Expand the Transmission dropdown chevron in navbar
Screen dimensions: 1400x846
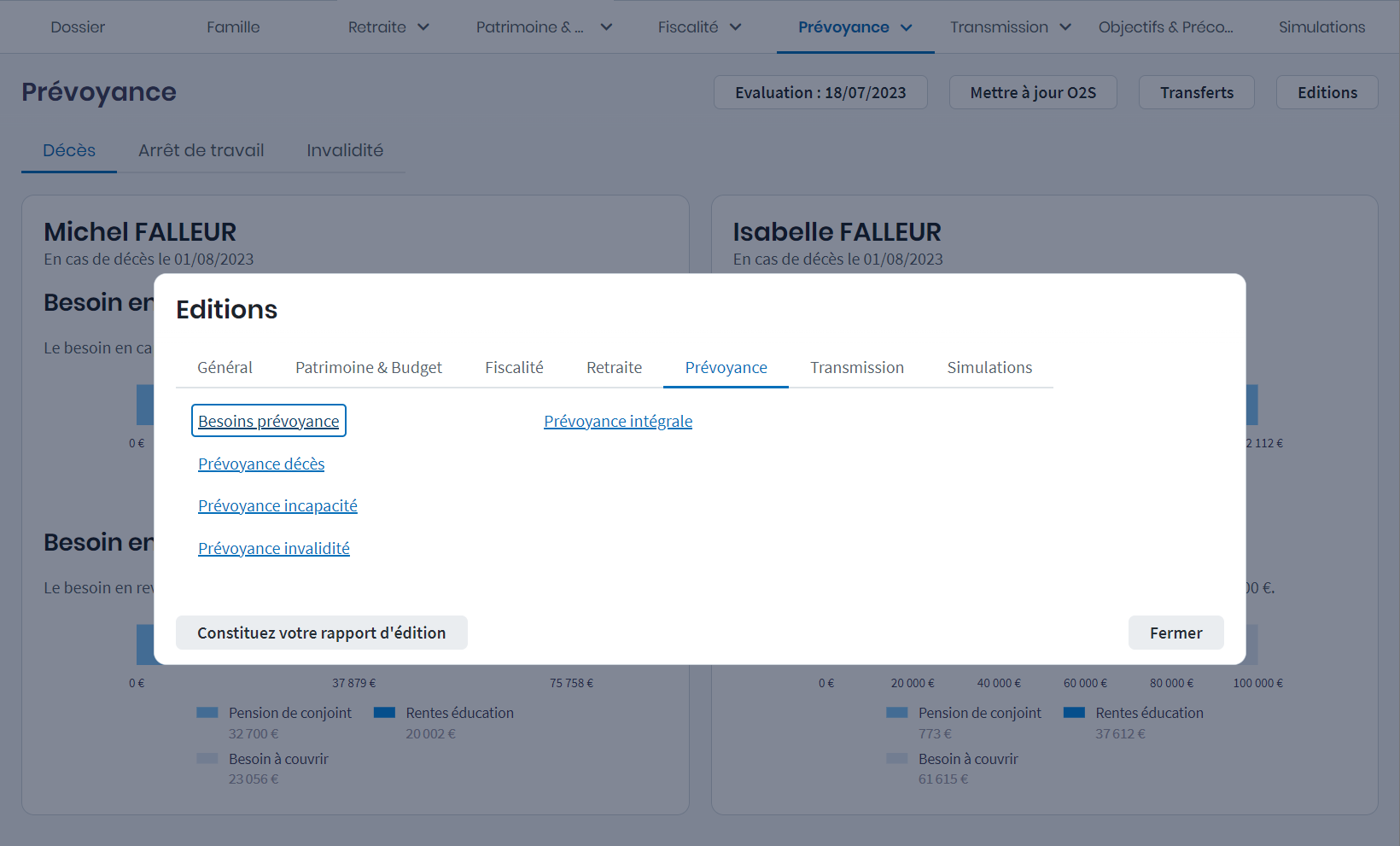coord(1065,27)
